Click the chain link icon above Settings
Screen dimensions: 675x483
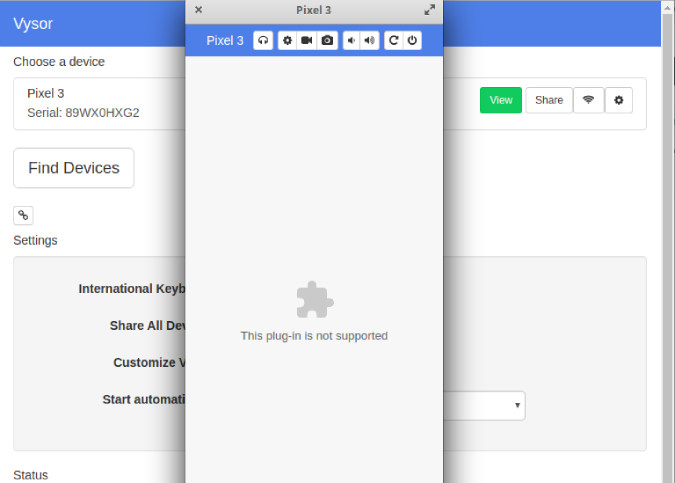pyautogui.click(x=23, y=215)
